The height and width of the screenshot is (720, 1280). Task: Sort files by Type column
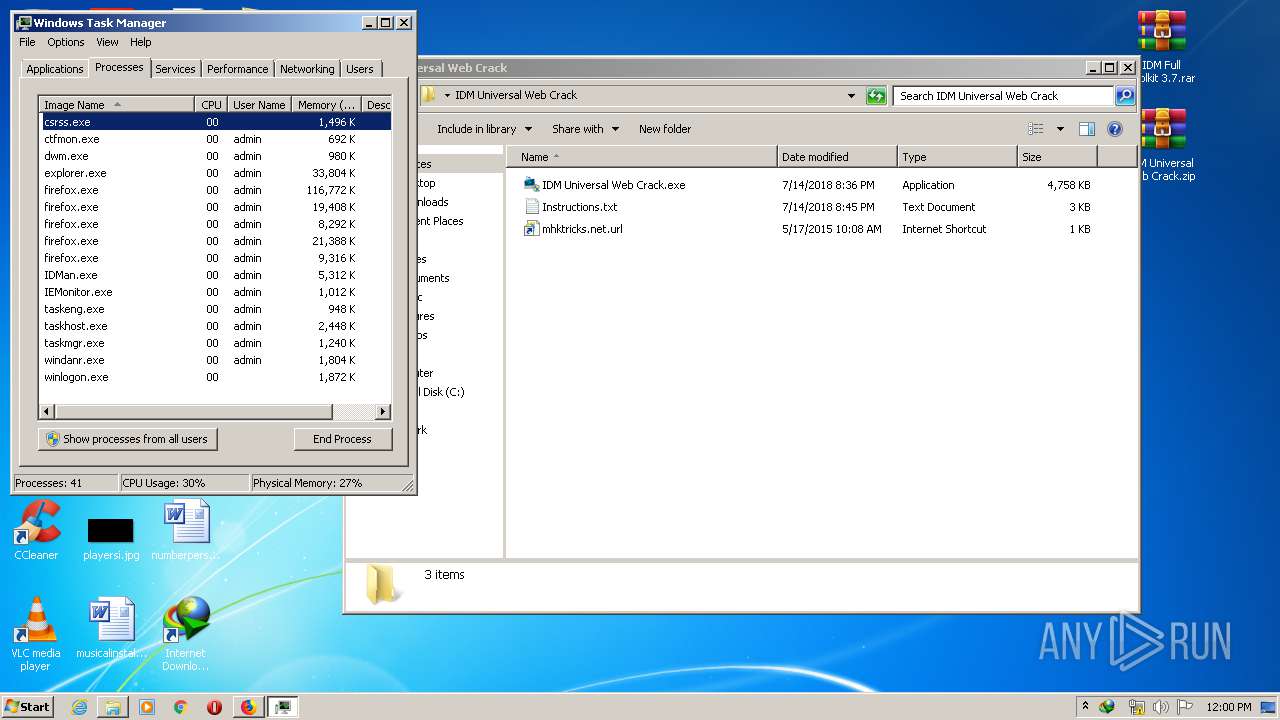pos(957,157)
